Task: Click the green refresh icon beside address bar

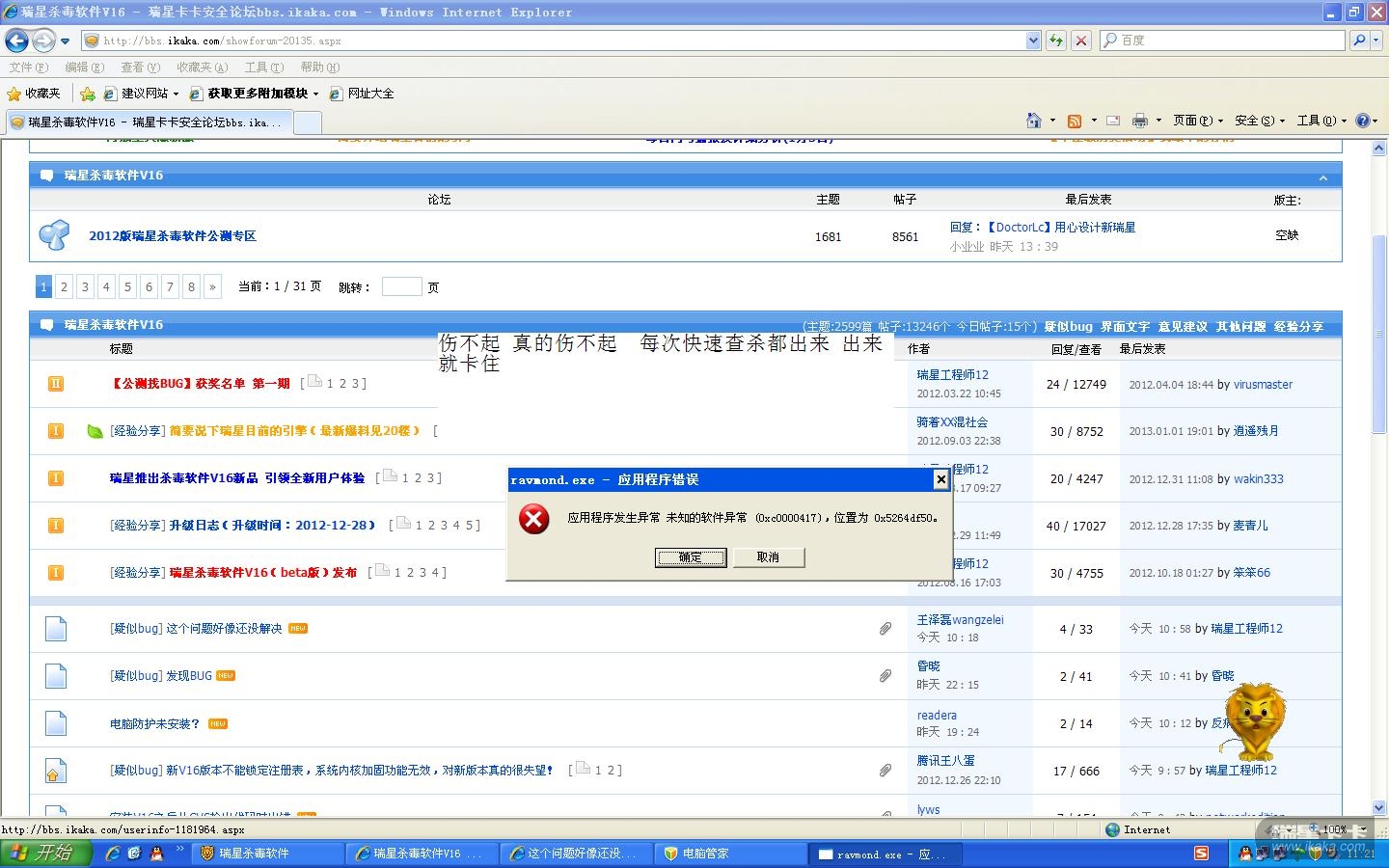Action: (1056, 41)
